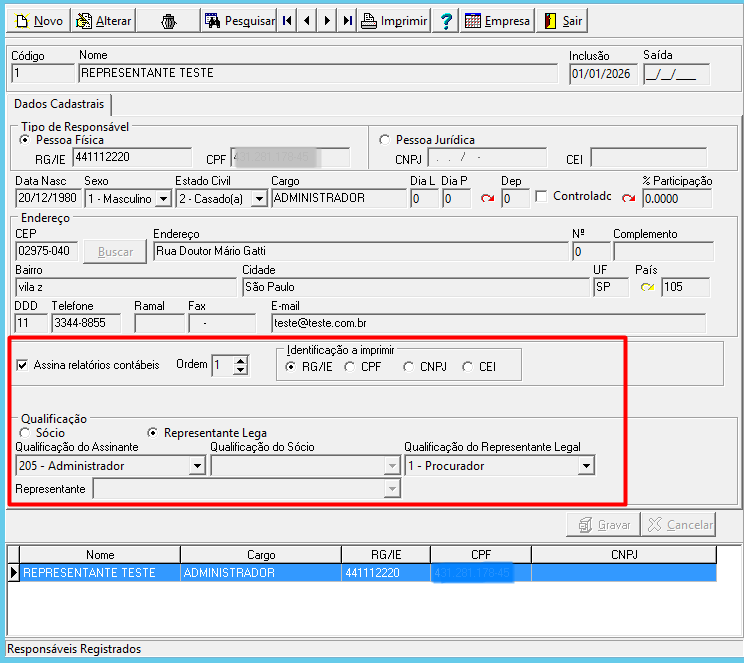Viewport: 744px width, 663px height.
Task: Open Estado Civil dropdown list
Action: point(259,199)
